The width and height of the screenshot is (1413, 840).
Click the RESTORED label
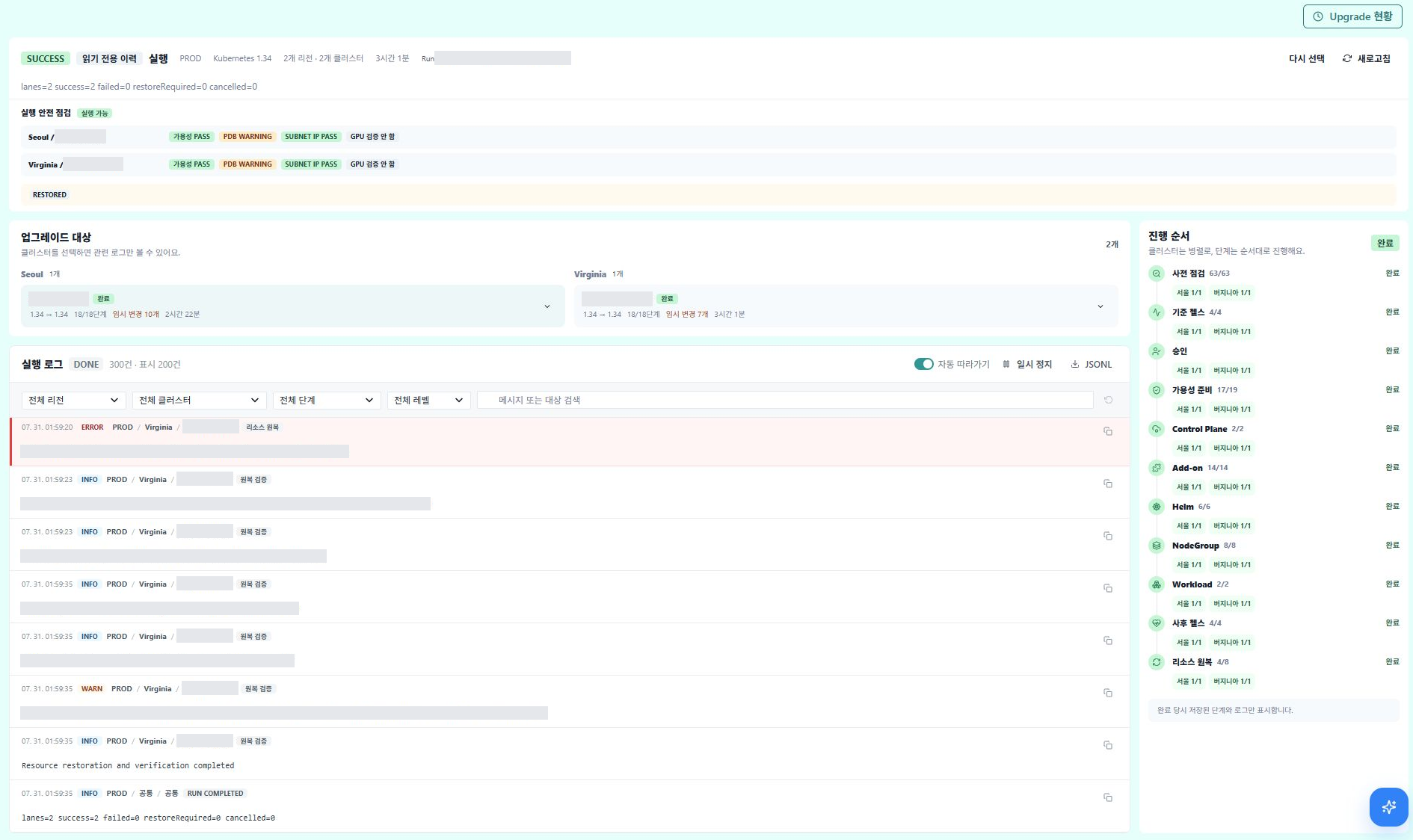click(x=49, y=195)
